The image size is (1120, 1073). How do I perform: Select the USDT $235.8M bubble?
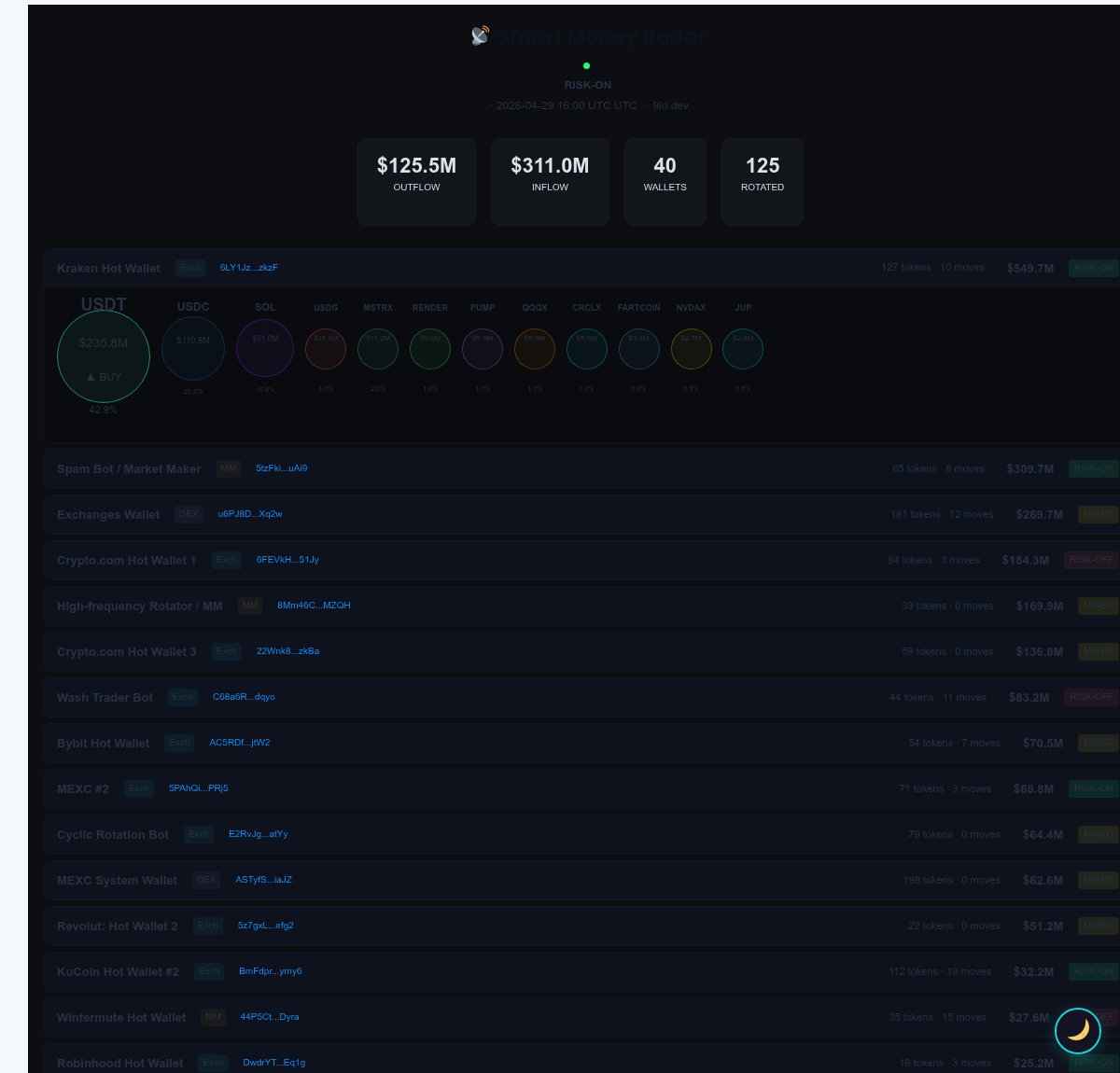pos(104,356)
